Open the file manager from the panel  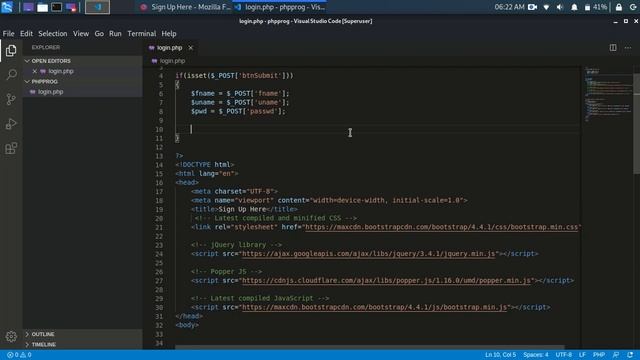click(42, 7)
